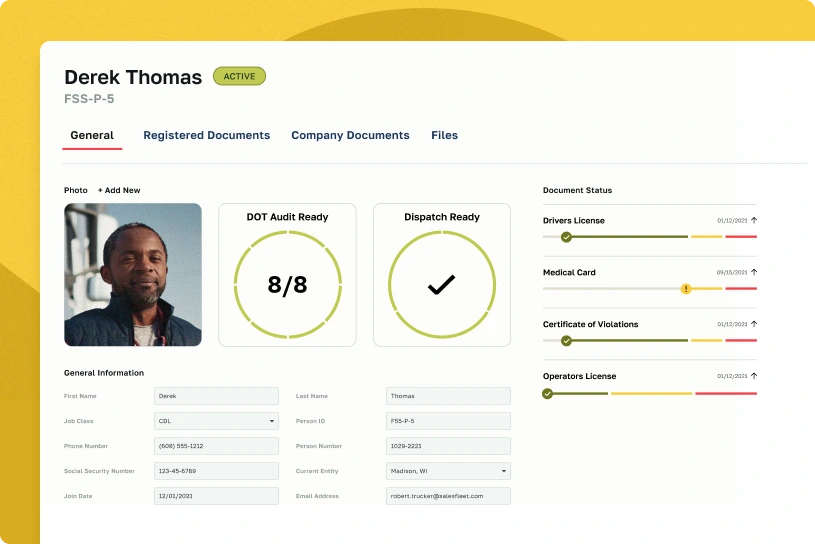This screenshot has width=815, height=544.
Task: Click the upload arrow beside Drivers License date
Action: (754, 220)
